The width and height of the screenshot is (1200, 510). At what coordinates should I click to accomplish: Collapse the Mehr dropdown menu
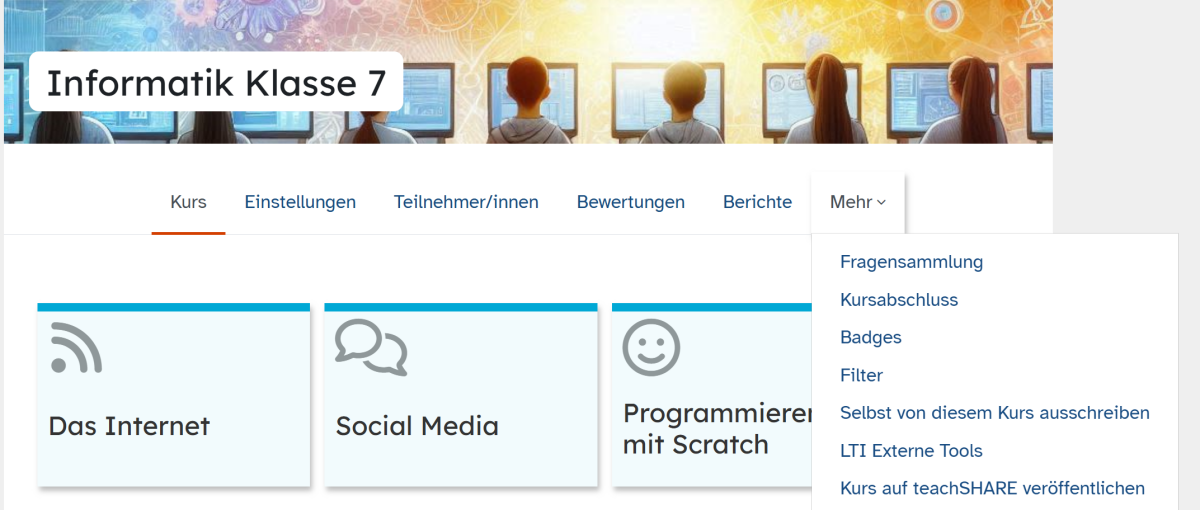point(858,202)
